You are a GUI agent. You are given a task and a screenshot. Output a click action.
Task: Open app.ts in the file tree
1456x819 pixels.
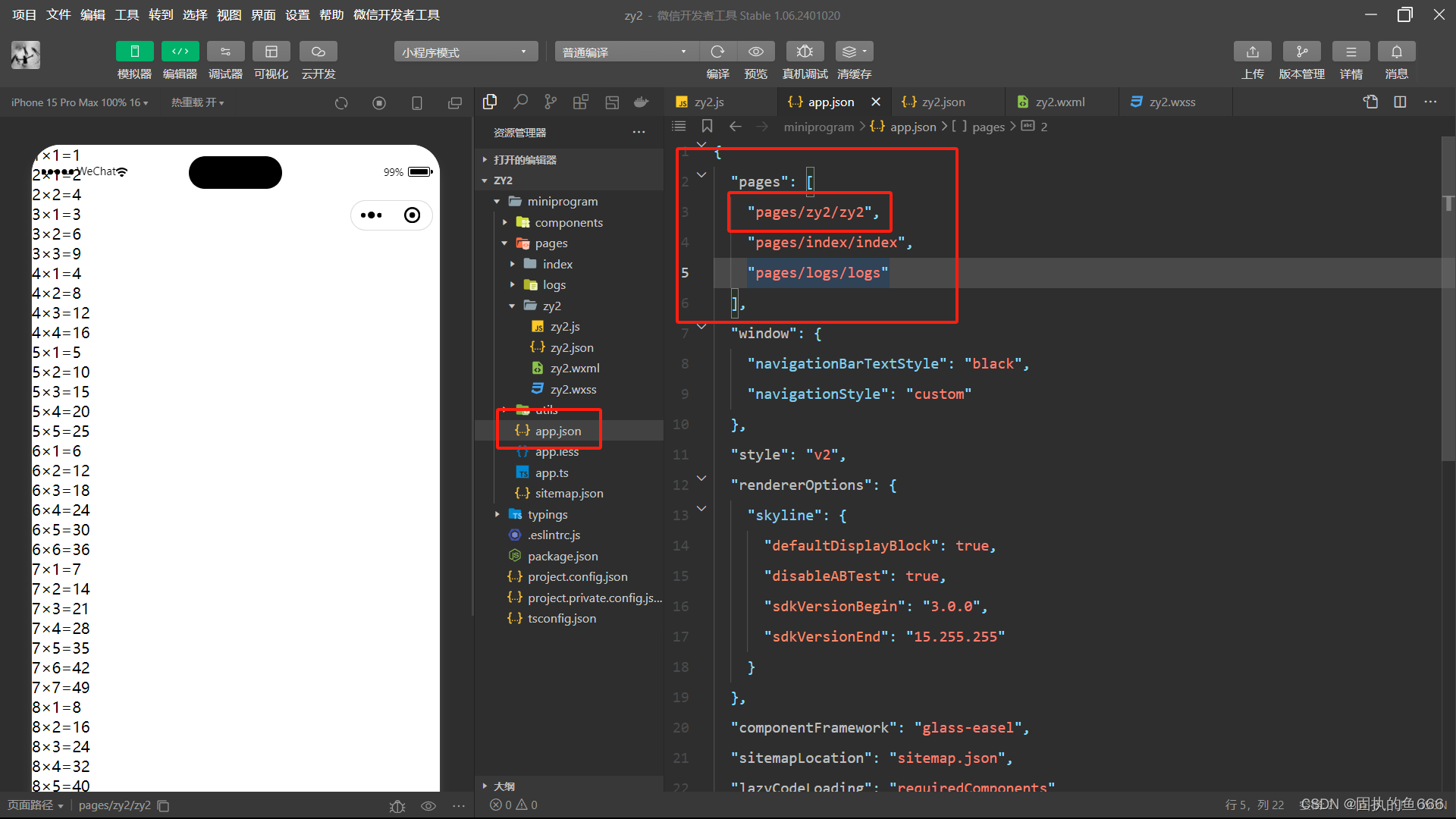pos(551,472)
